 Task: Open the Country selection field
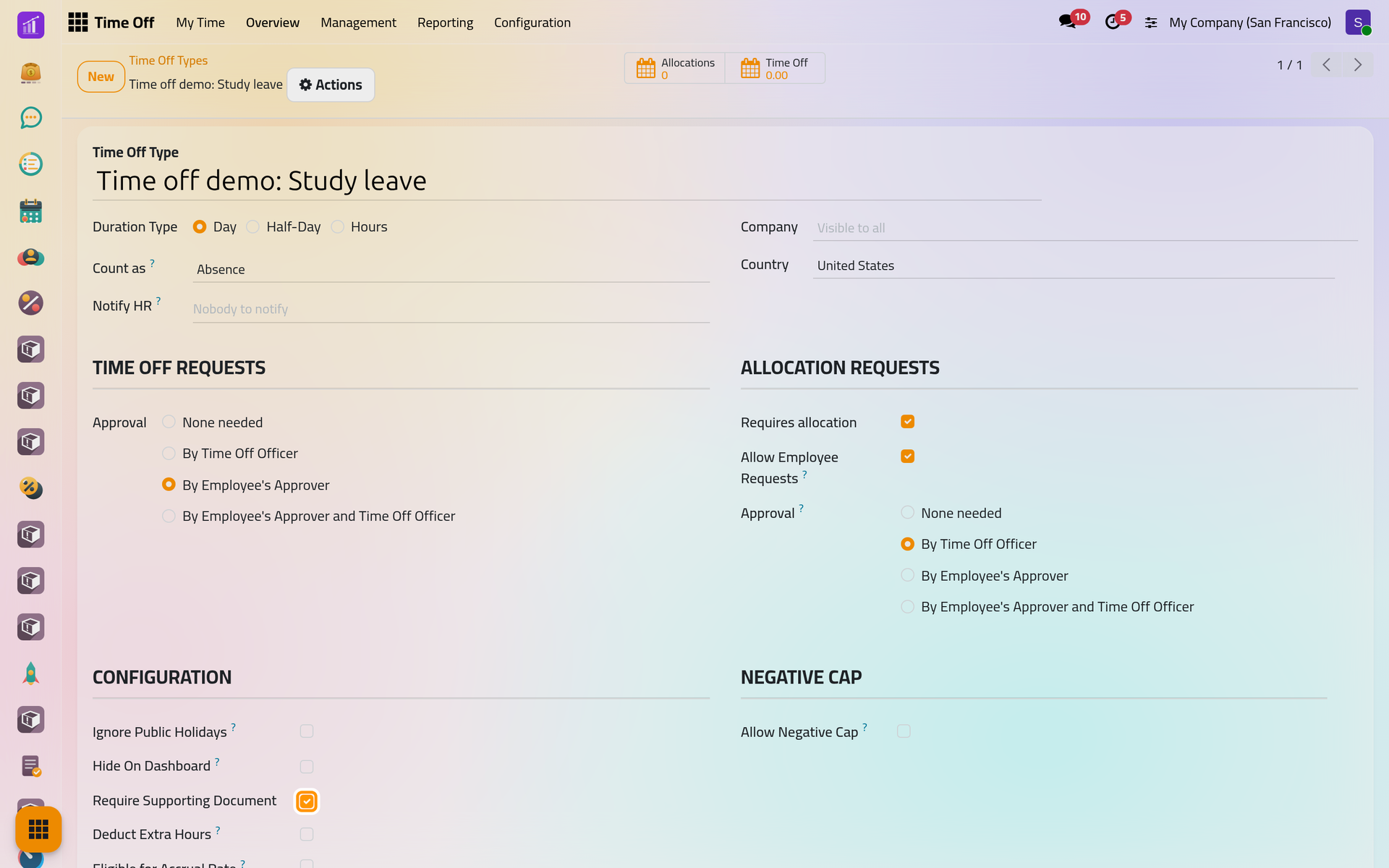1074,265
